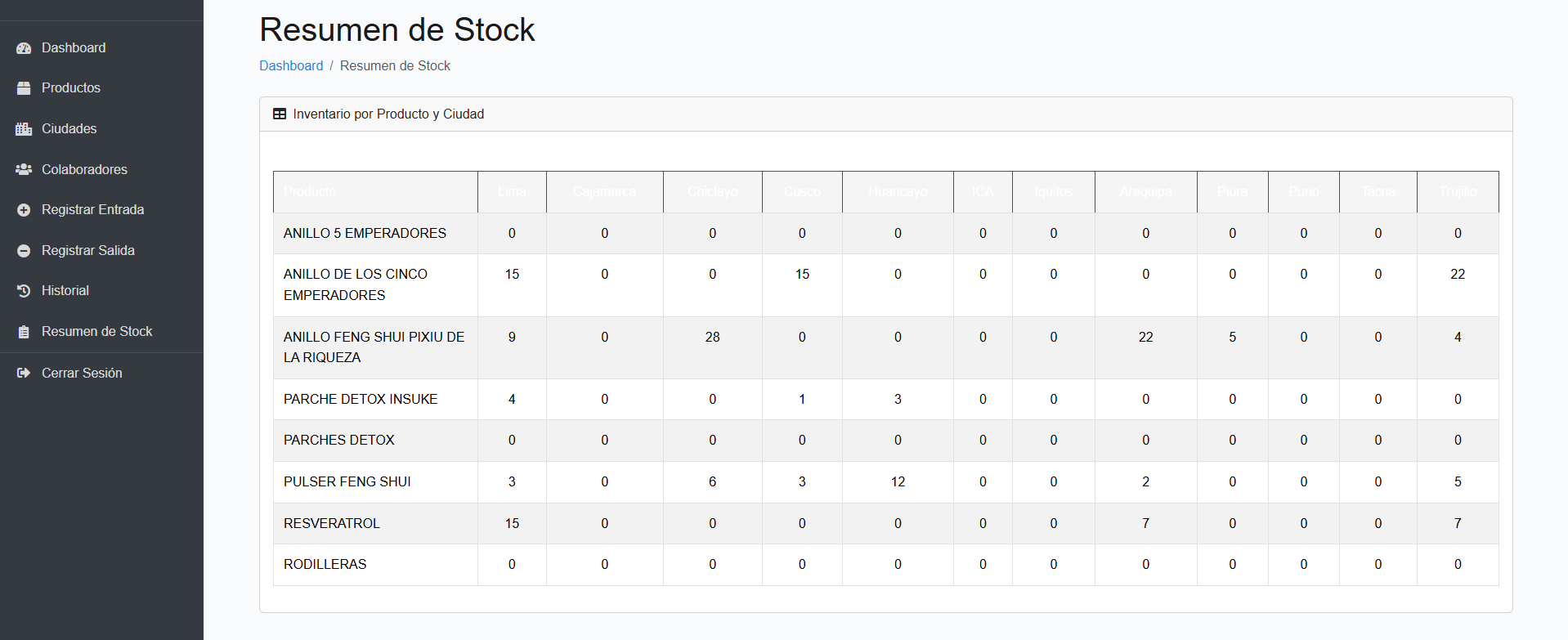
Task: Open the Historial page
Action: coord(65,291)
